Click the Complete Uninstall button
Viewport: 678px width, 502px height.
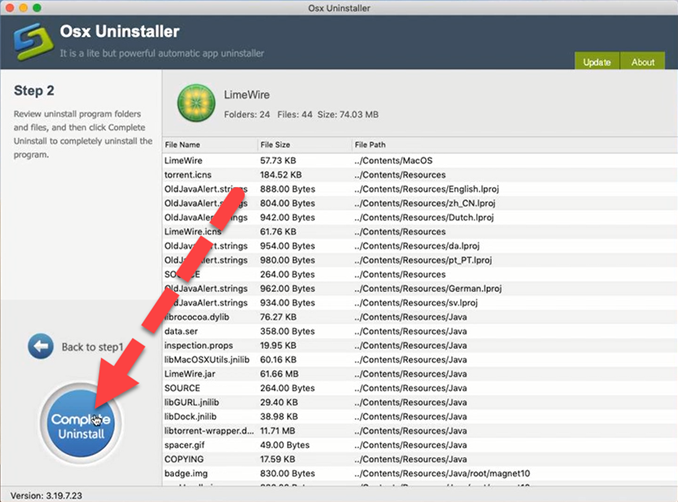(x=81, y=423)
